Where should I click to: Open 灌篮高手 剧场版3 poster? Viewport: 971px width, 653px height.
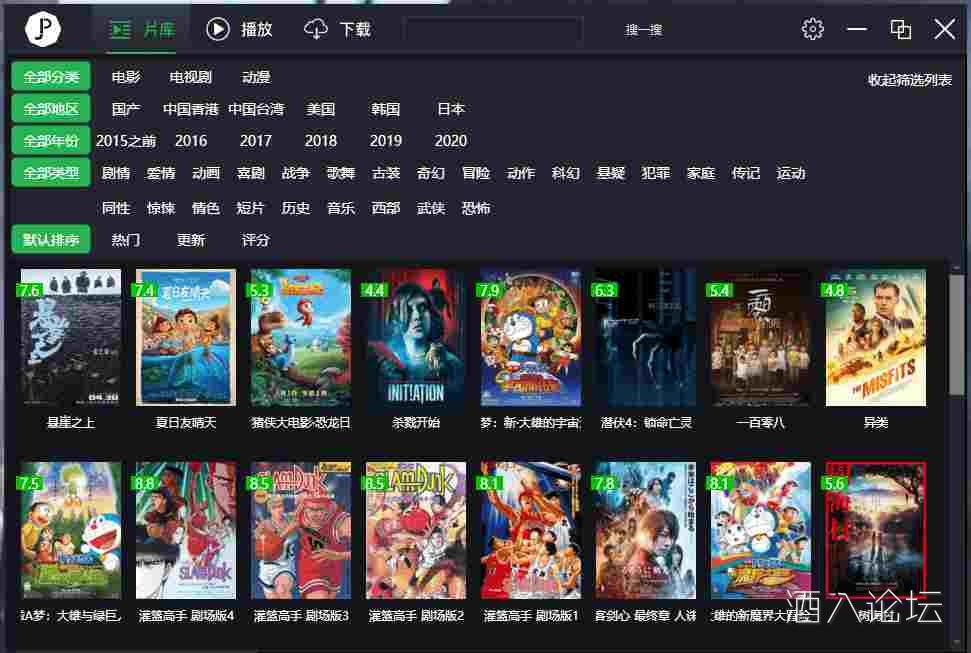pos(301,530)
